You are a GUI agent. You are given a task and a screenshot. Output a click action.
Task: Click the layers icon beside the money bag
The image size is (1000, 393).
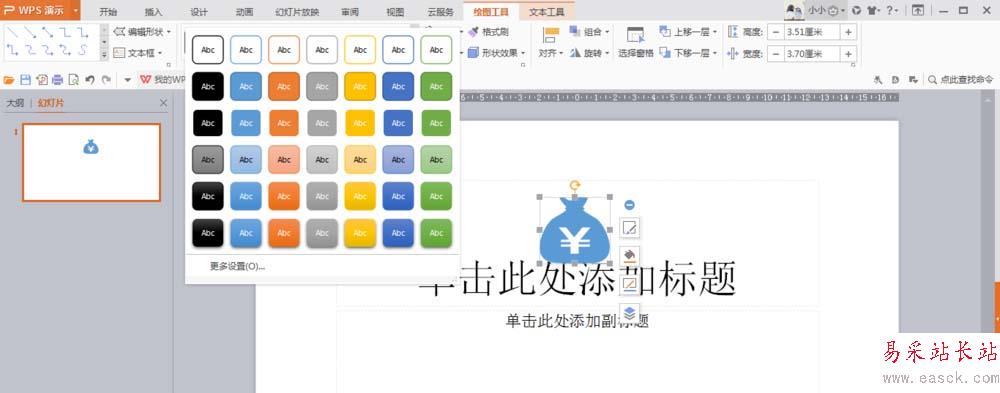coord(629,313)
